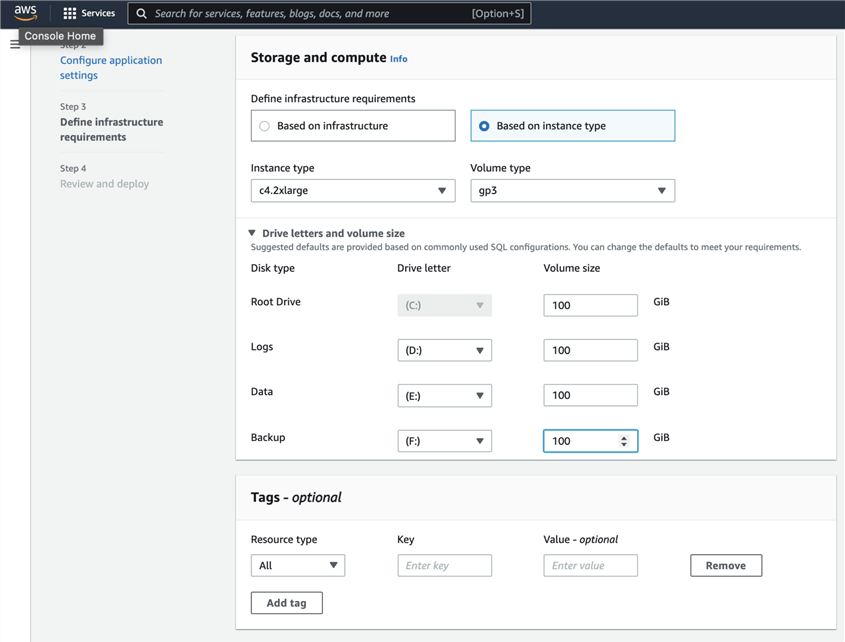Open the hamburger side navigation menu

pyautogui.click(x=14, y=44)
